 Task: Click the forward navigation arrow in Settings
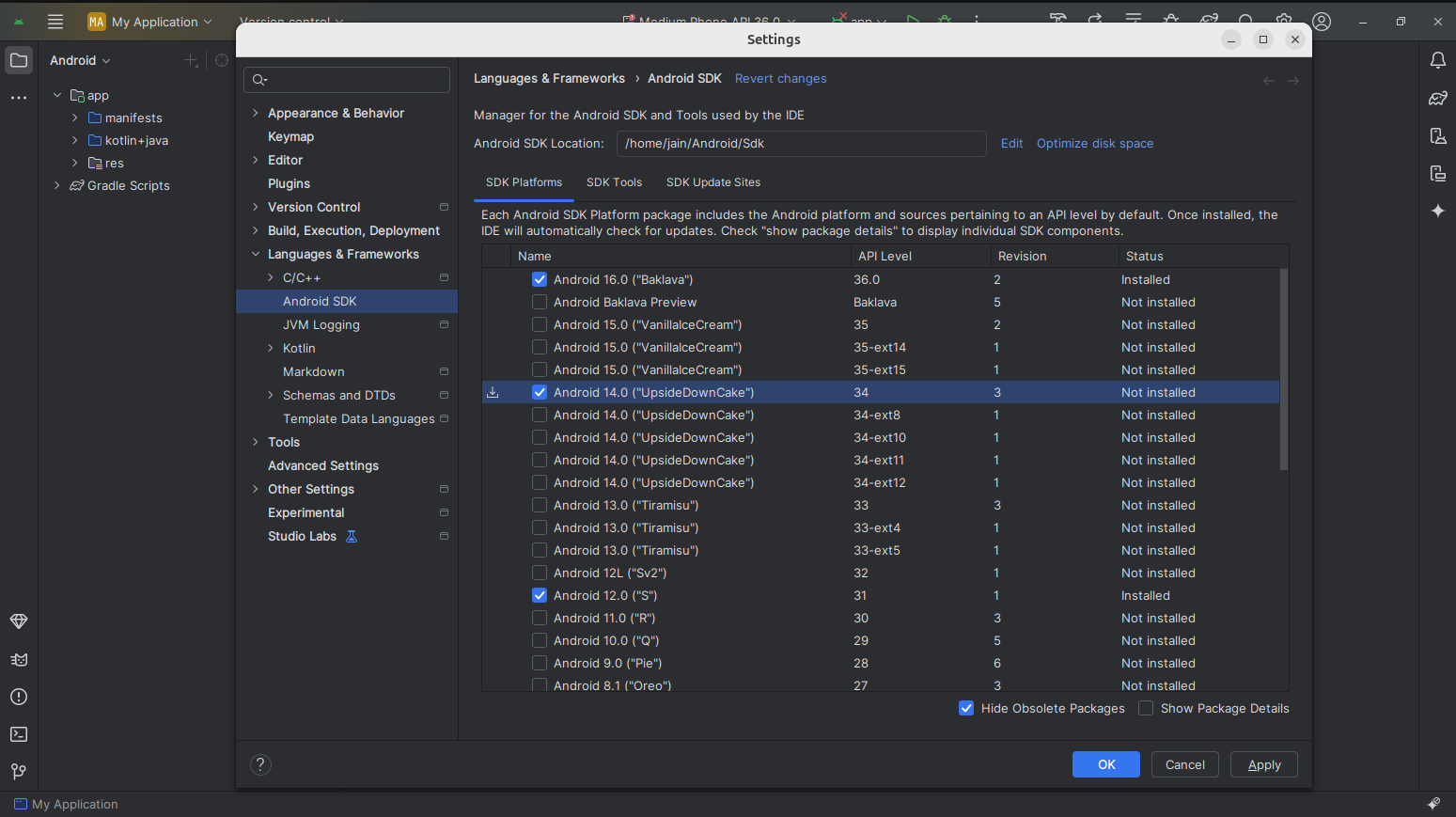[1293, 81]
